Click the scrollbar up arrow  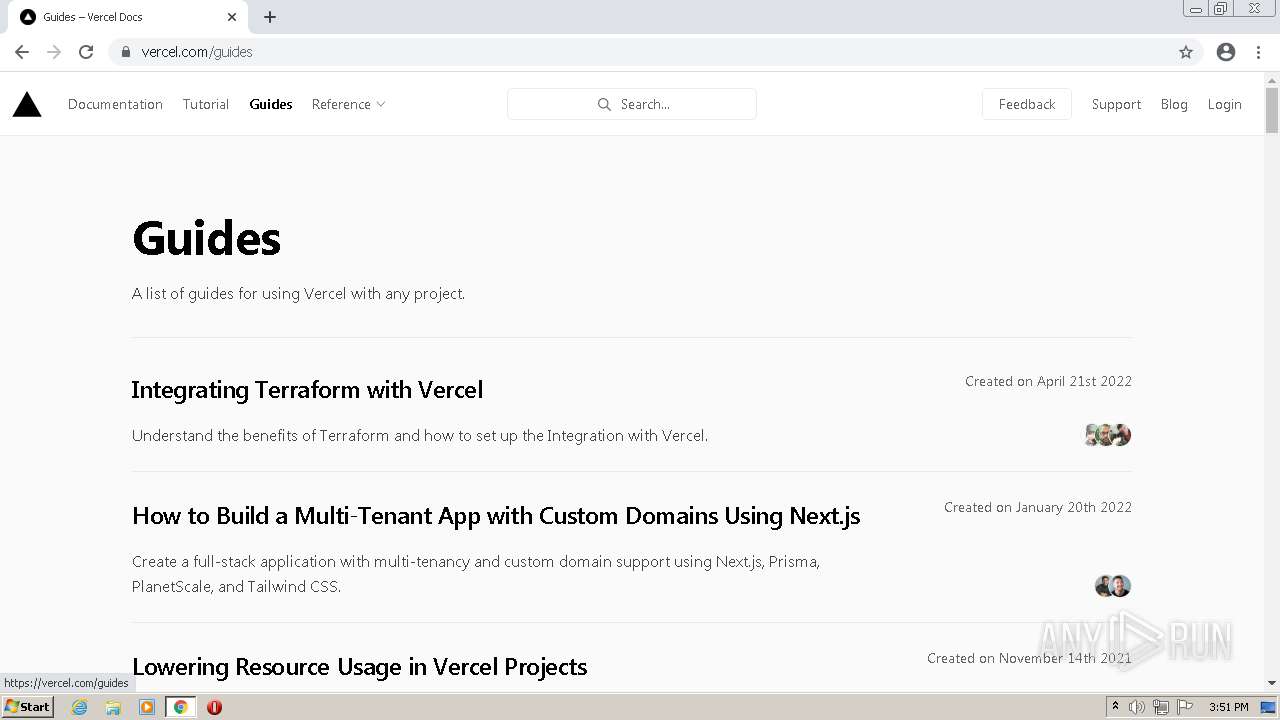[1272, 79]
